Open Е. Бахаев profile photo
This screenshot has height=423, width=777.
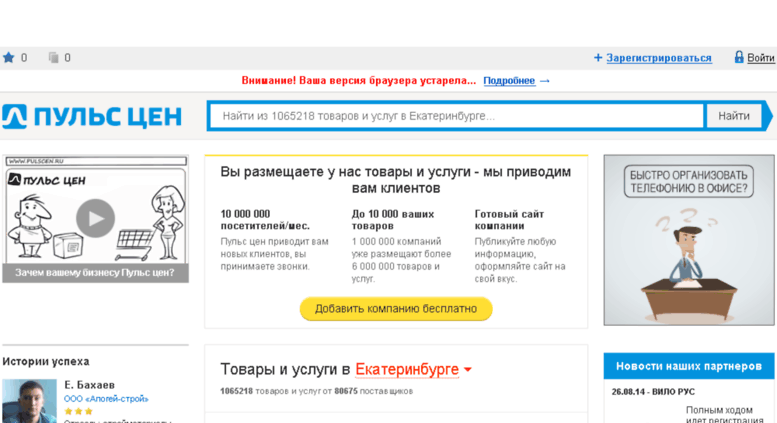pos(29,401)
